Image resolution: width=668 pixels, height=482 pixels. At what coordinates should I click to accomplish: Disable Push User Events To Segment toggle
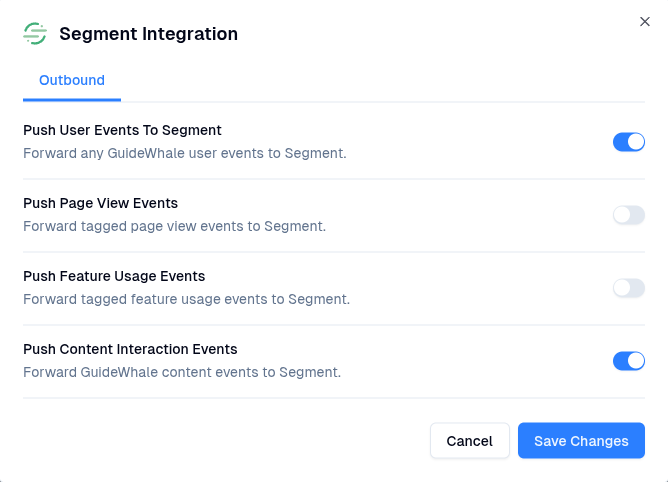coord(629,142)
